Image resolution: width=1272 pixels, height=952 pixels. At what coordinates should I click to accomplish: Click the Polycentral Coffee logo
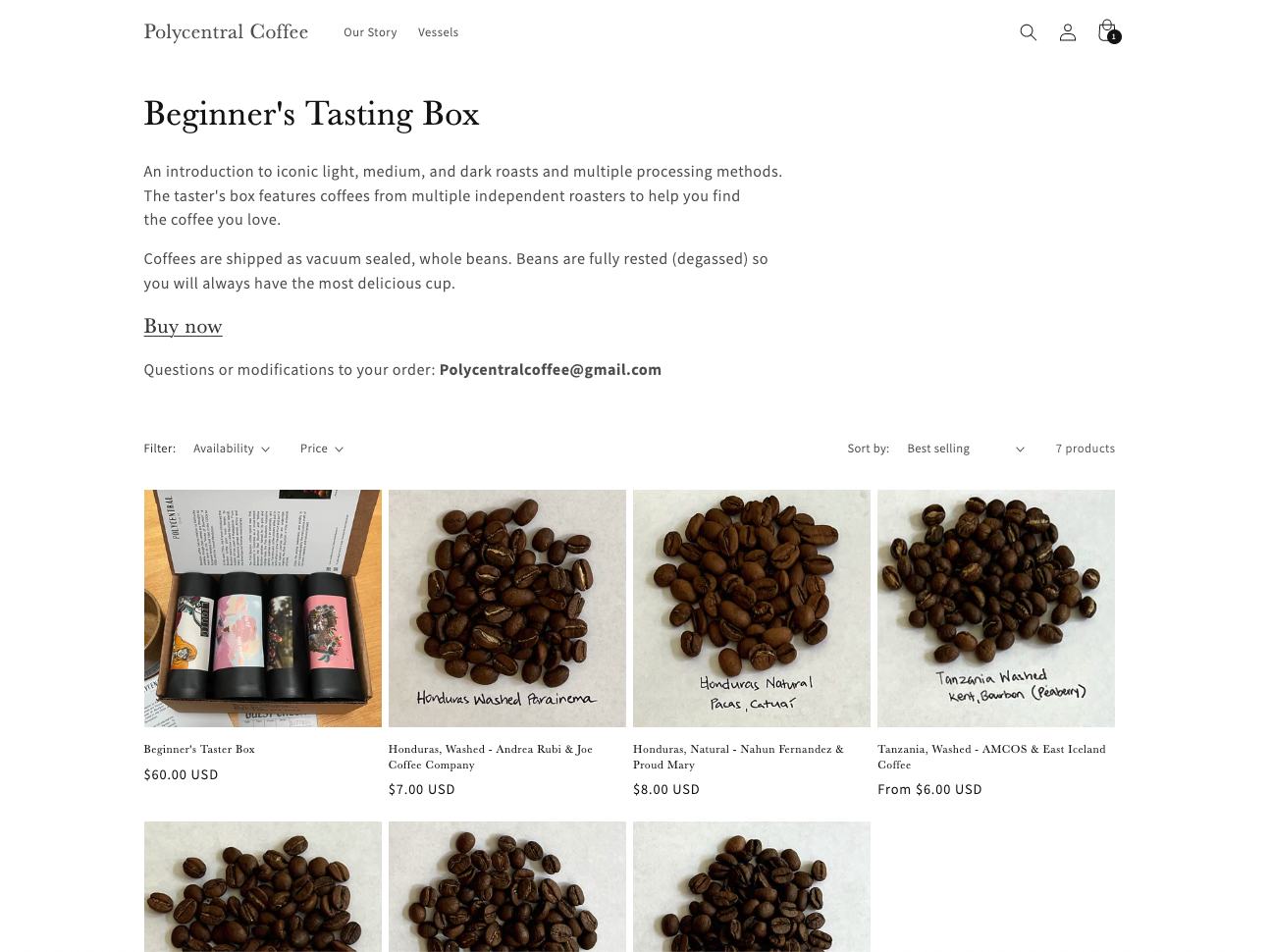coord(226,31)
